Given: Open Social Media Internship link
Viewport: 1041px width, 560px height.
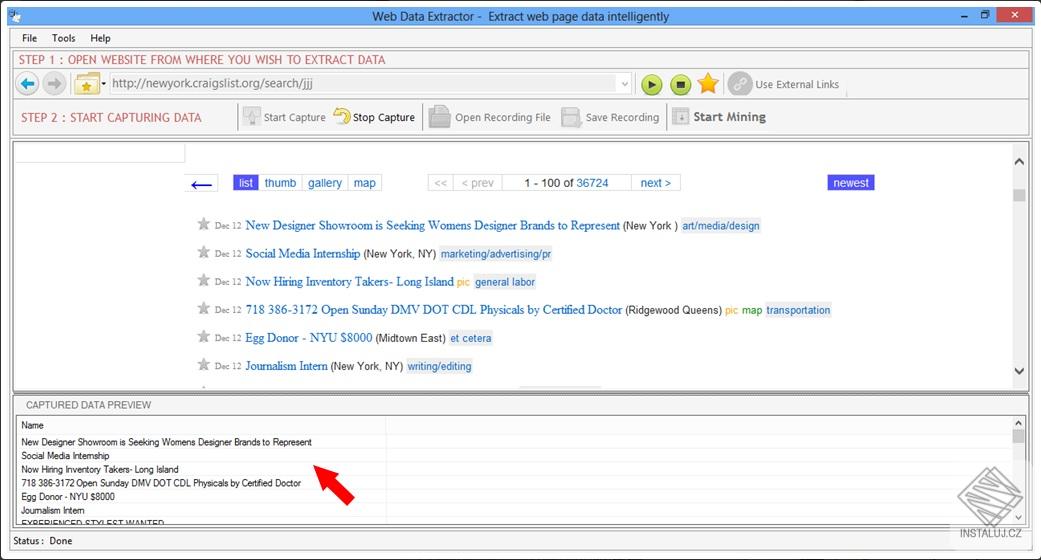Looking at the screenshot, I should 303,253.
